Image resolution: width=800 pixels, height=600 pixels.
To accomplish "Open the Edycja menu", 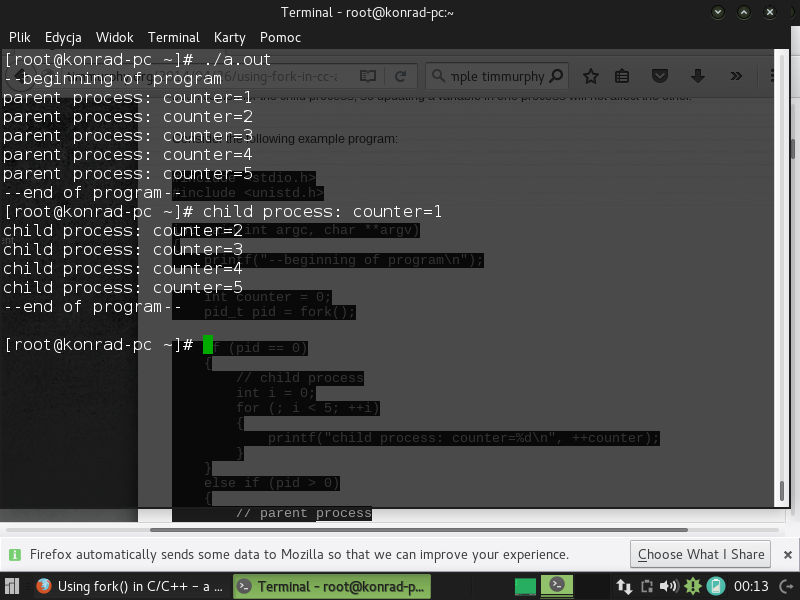I will click(63, 37).
